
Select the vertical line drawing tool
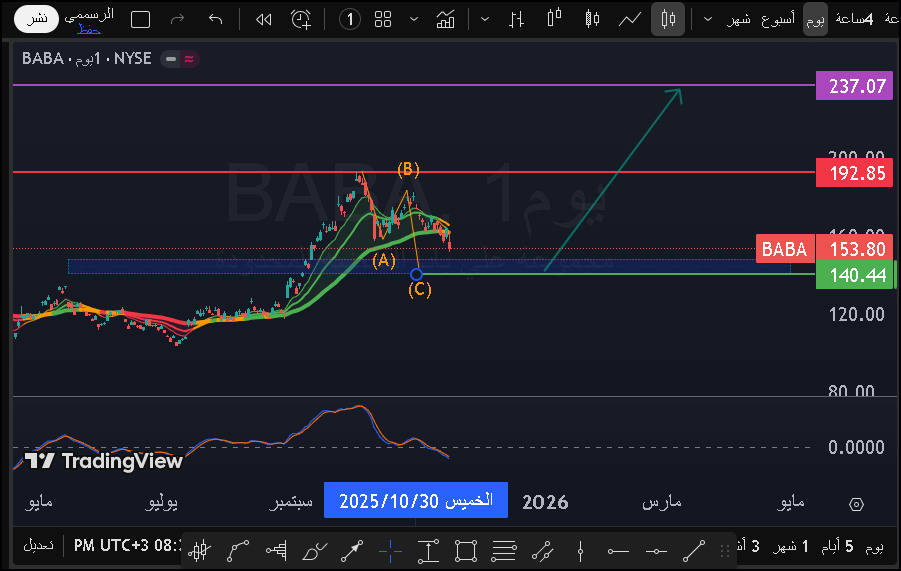(x=580, y=551)
